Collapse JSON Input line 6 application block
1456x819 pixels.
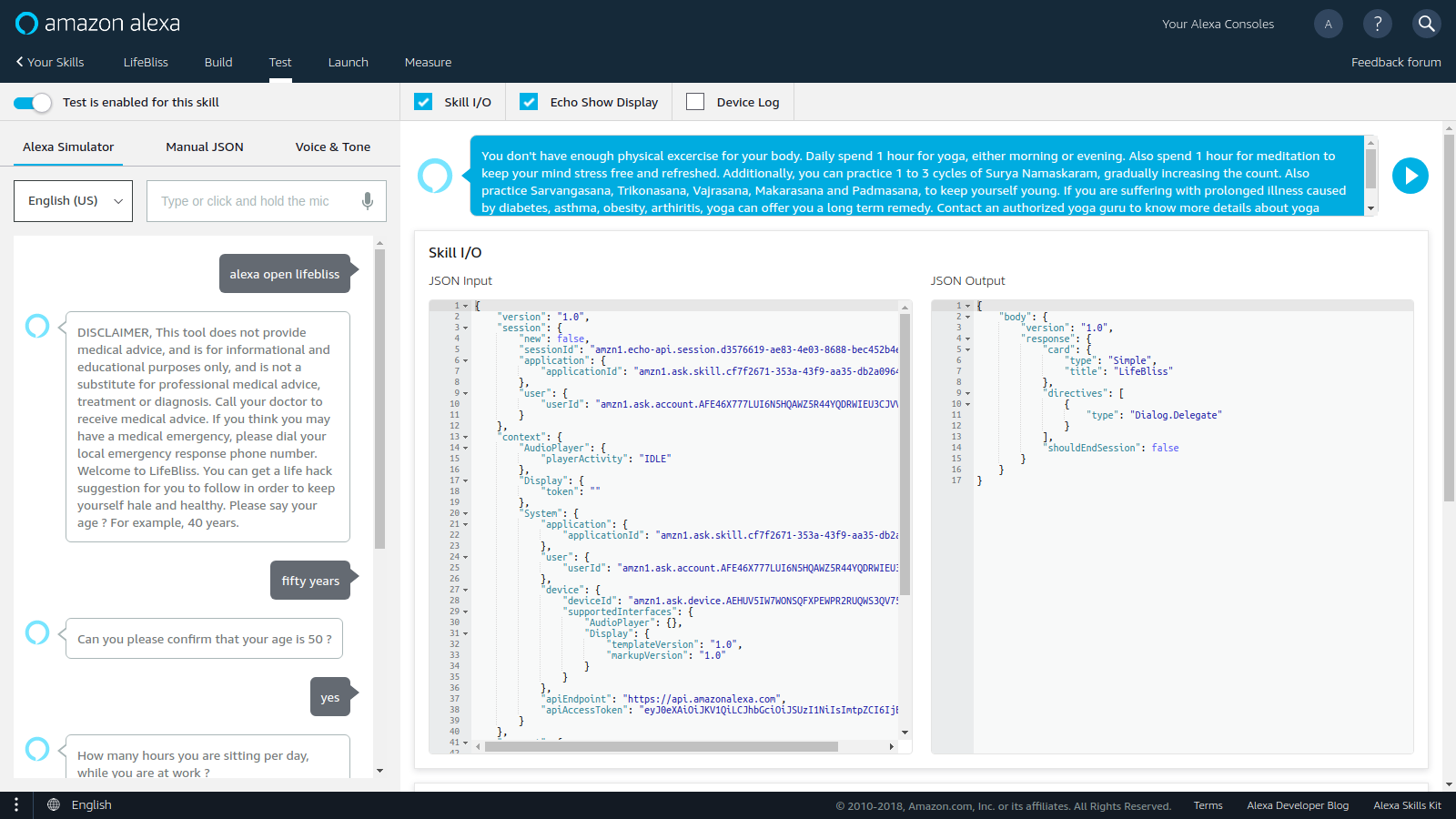point(466,360)
